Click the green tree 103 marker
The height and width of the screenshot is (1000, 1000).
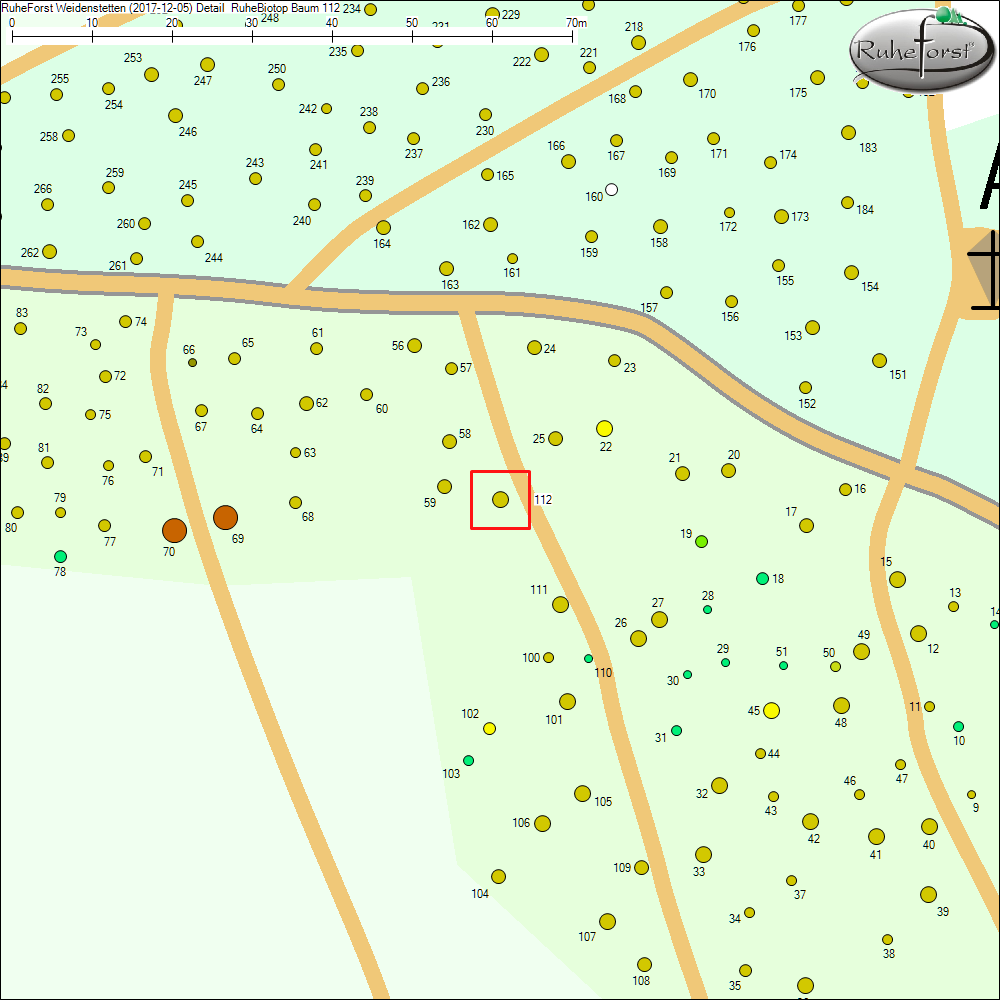point(468,760)
